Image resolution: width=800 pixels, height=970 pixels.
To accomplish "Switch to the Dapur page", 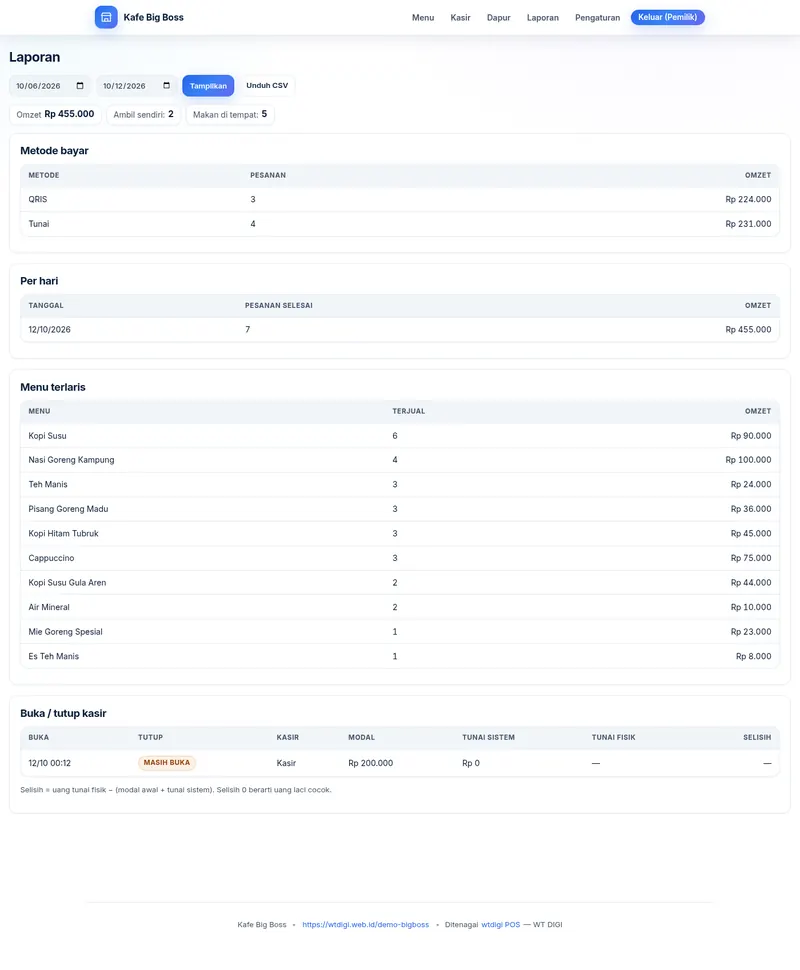I will point(499,17).
